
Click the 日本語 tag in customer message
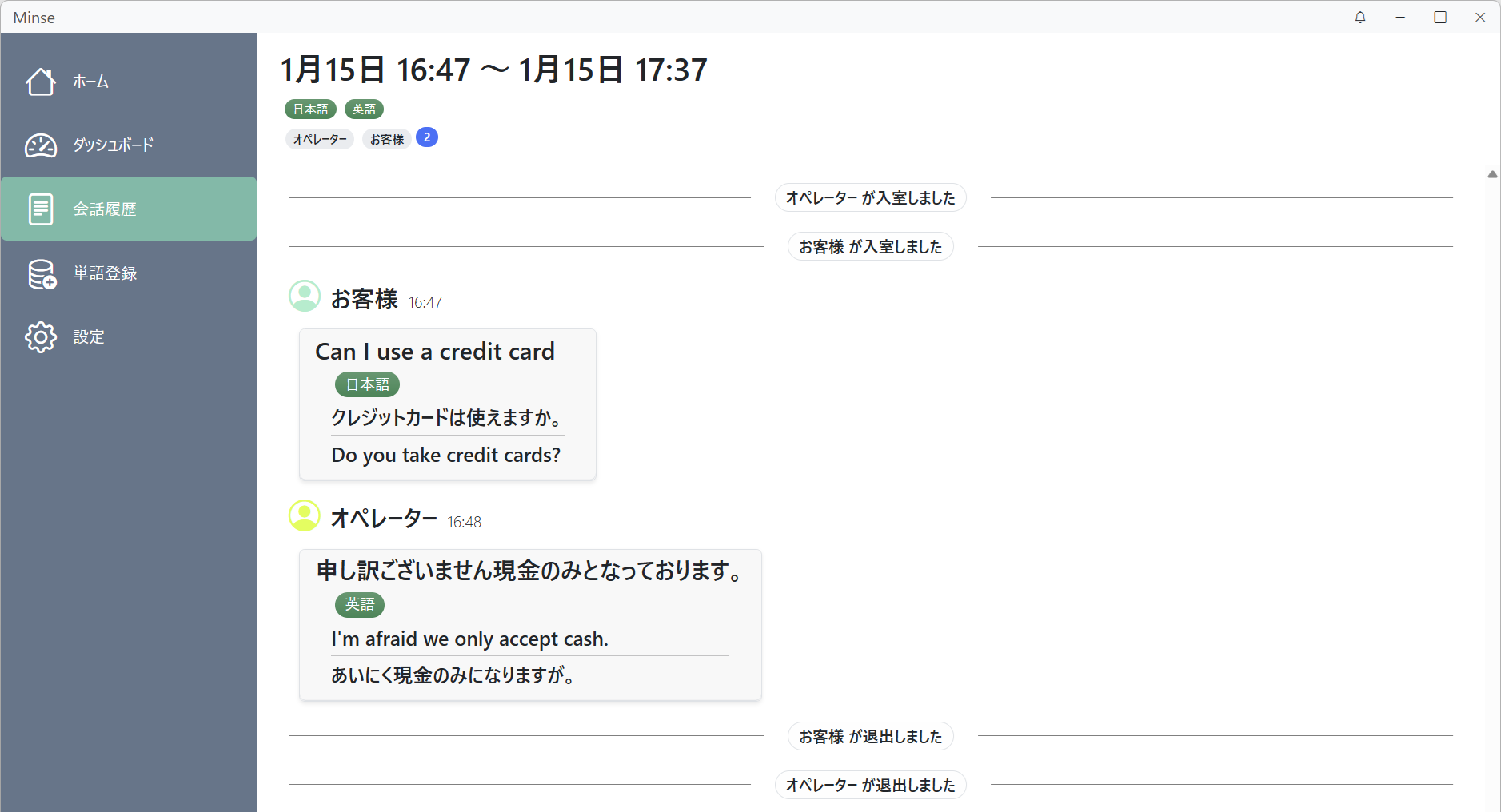pos(367,384)
